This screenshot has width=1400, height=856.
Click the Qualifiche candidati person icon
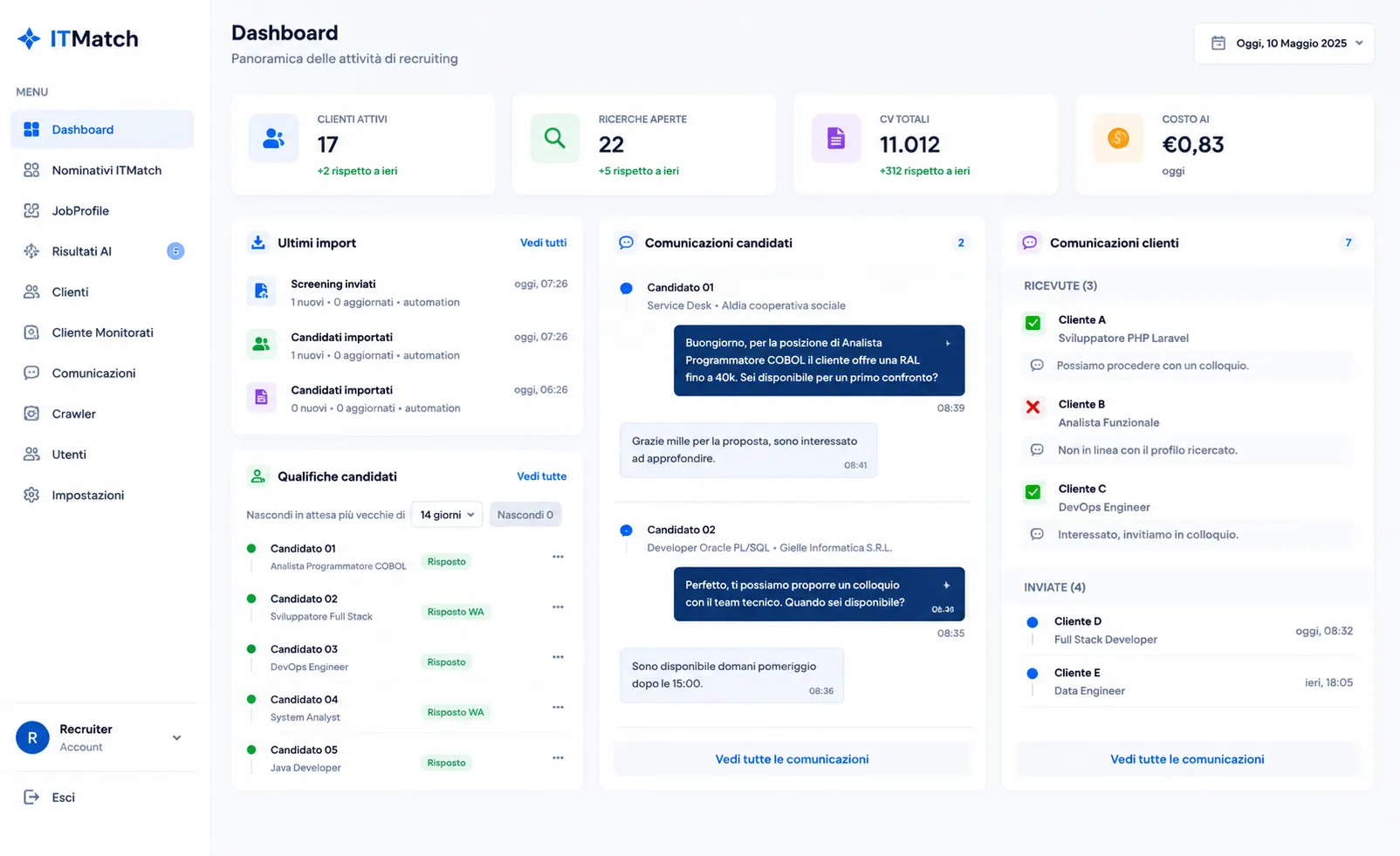(258, 476)
